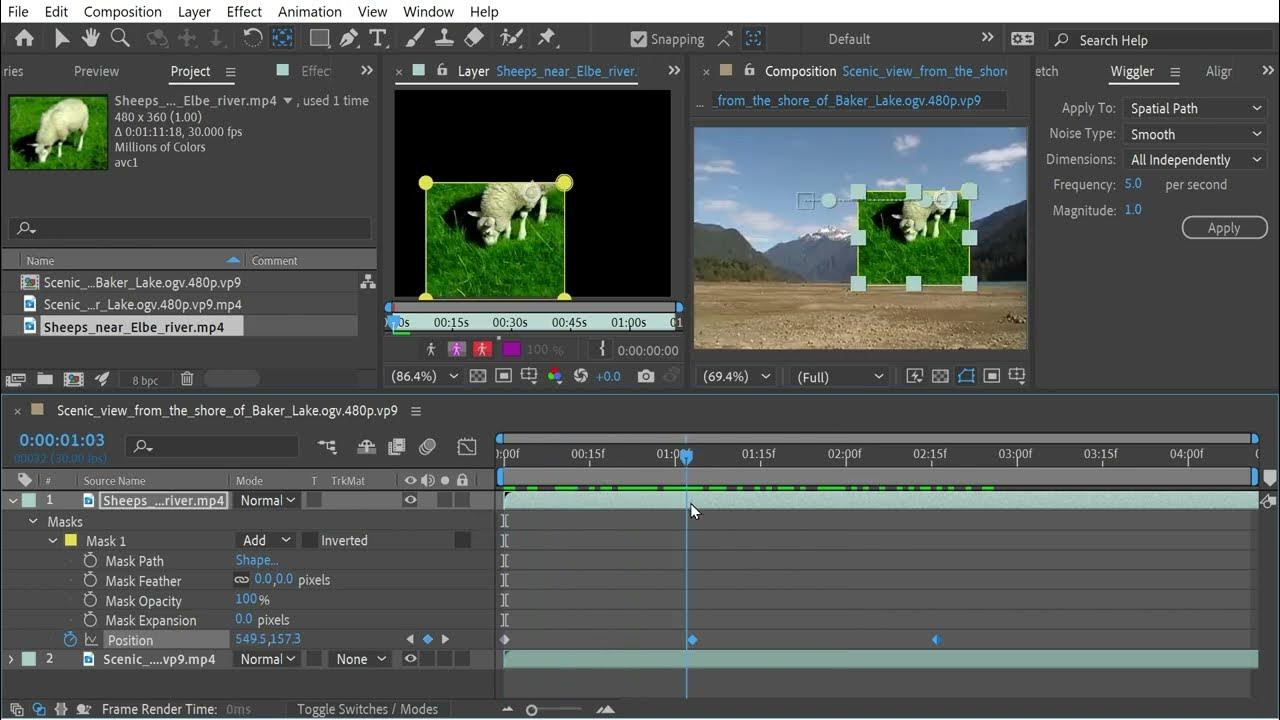Hide the Sheeps_river.mp4 layer eye

(410, 500)
